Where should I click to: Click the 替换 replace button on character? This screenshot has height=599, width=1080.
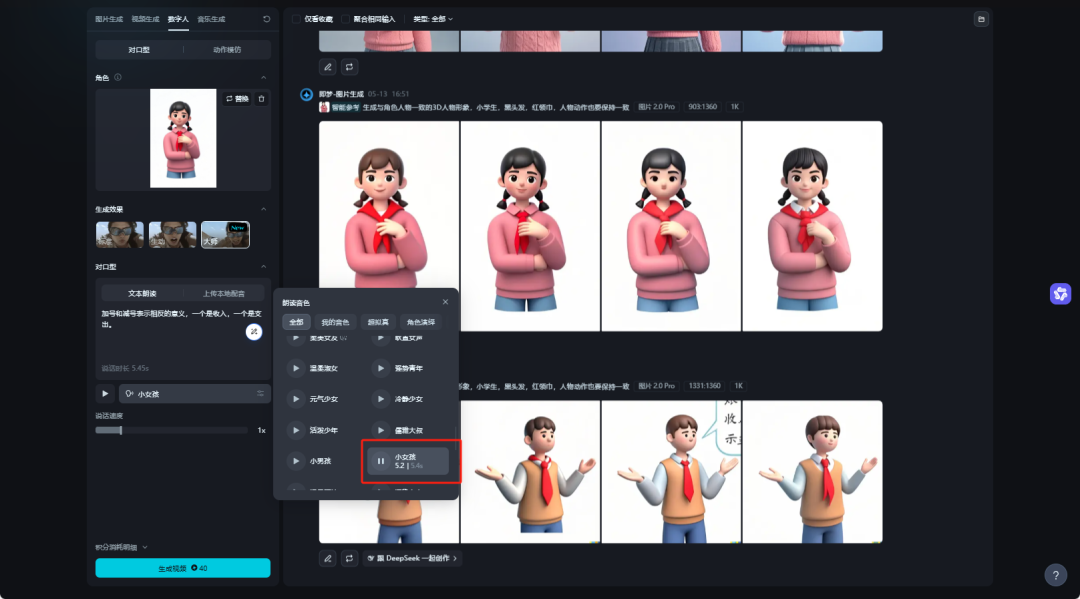tap(237, 99)
